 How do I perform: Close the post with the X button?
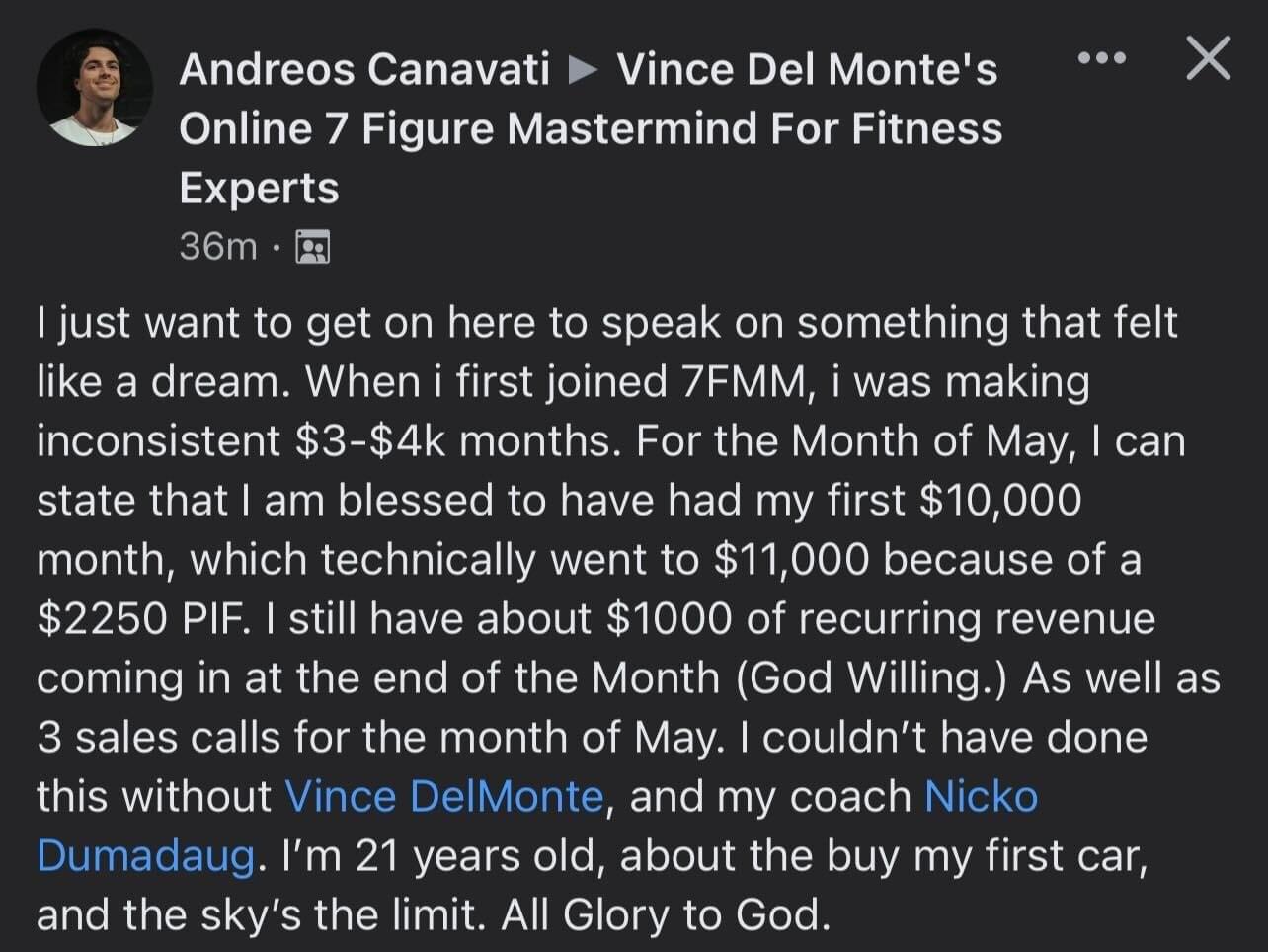click(x=1208, y=58)
